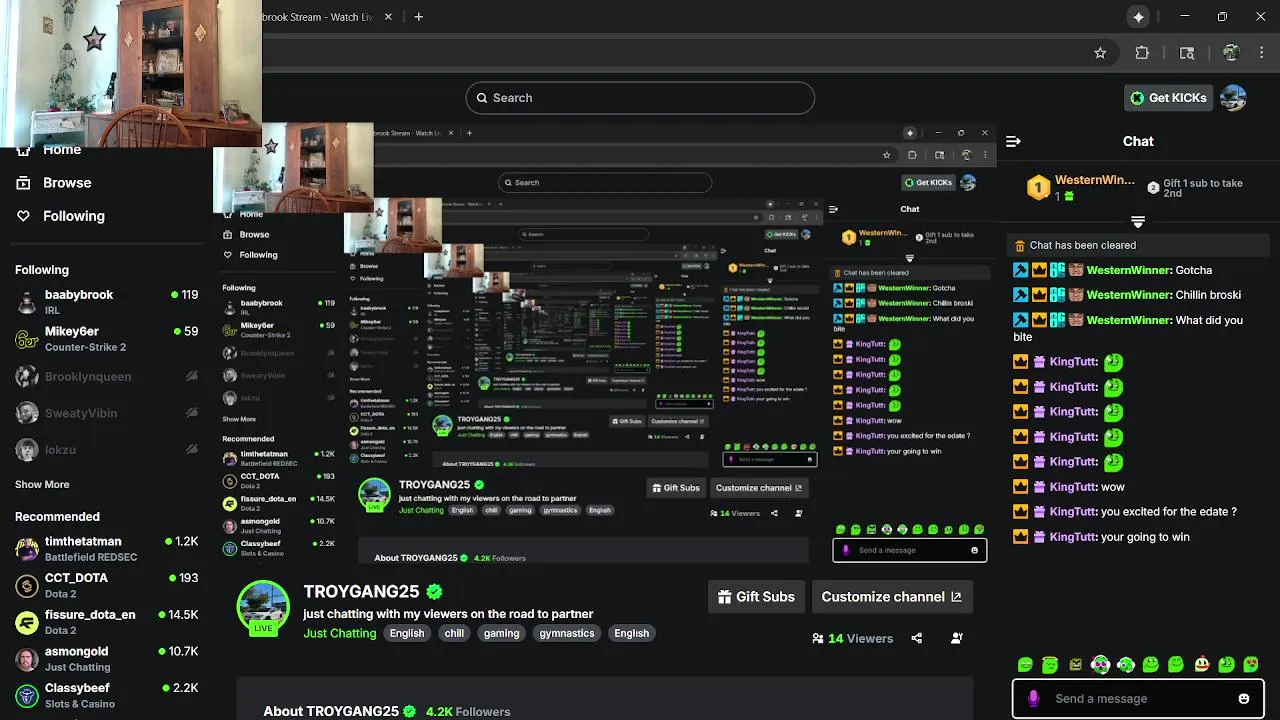Screen dimensions: 1280x720
Task: Open a new browser tab with the plus button
Action: [x=418, y=17]
